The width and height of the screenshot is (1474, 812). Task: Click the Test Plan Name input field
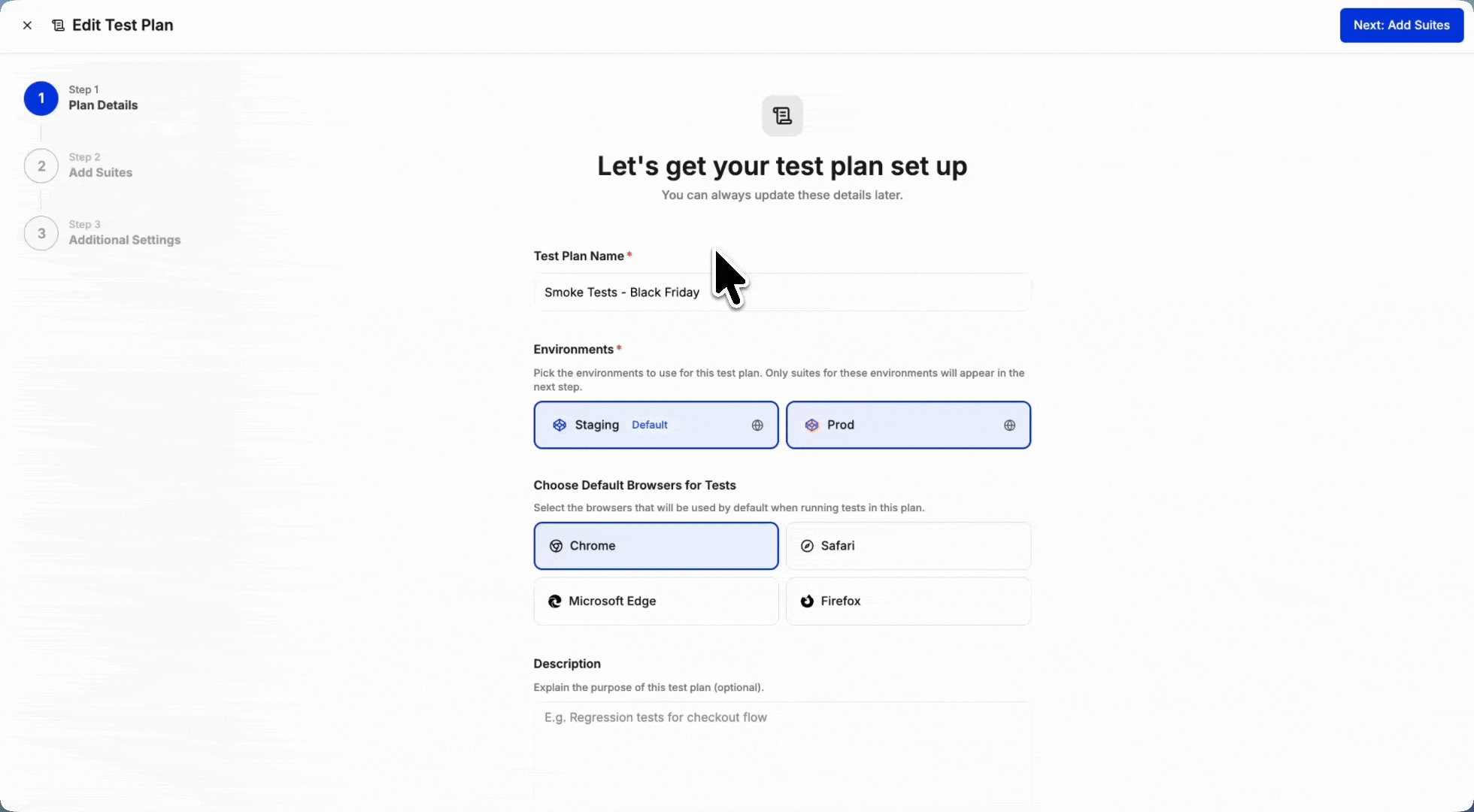pos(782,292)
